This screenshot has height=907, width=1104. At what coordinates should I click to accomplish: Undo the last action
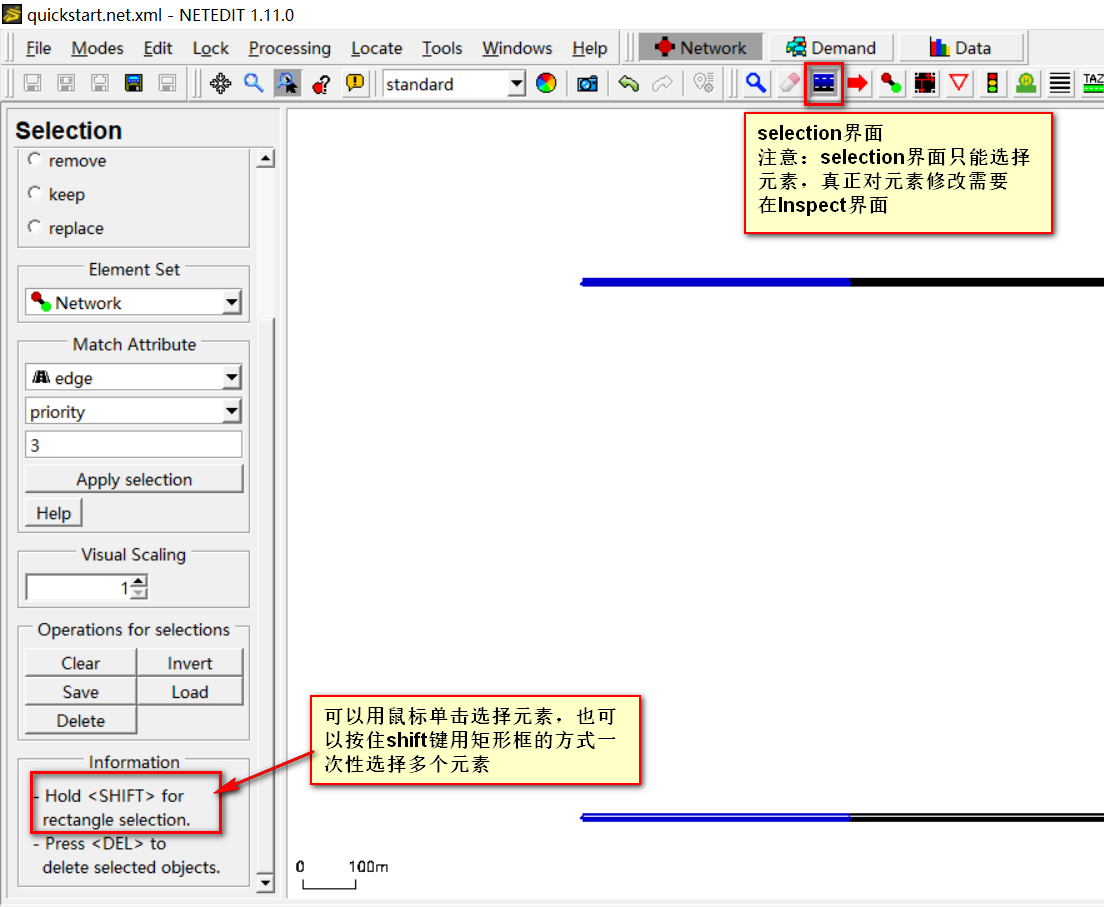628,84
